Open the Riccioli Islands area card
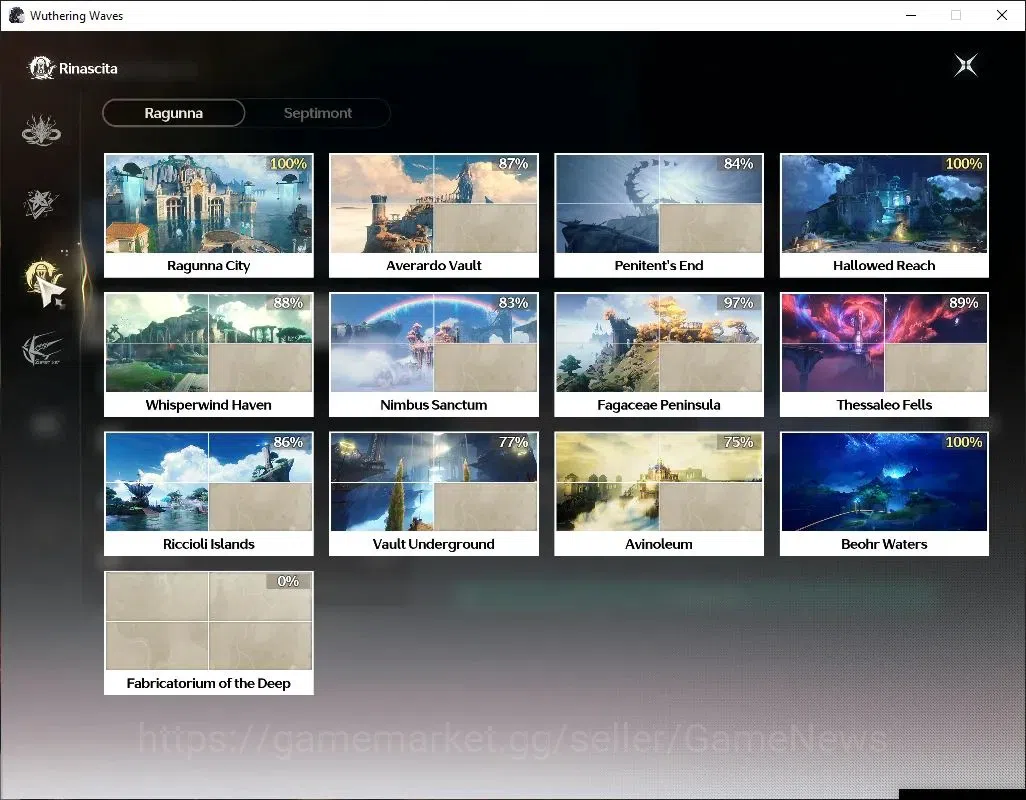The height and width of the screenshot is (800, 1026). (x=209, y=494)
